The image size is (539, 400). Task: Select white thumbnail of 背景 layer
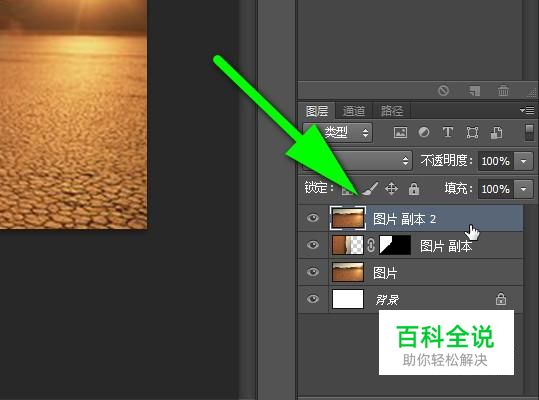click(348, 299)
